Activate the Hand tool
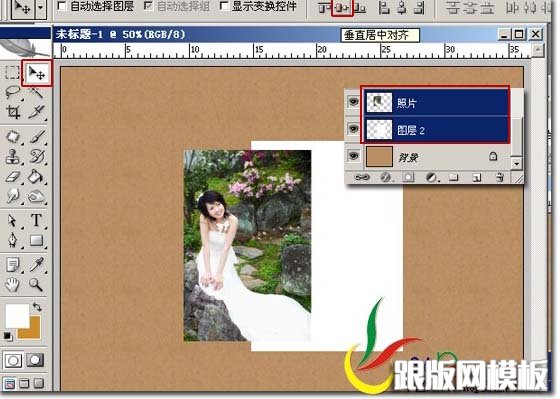The image size is (560, 399). click(x=12, y=285)
